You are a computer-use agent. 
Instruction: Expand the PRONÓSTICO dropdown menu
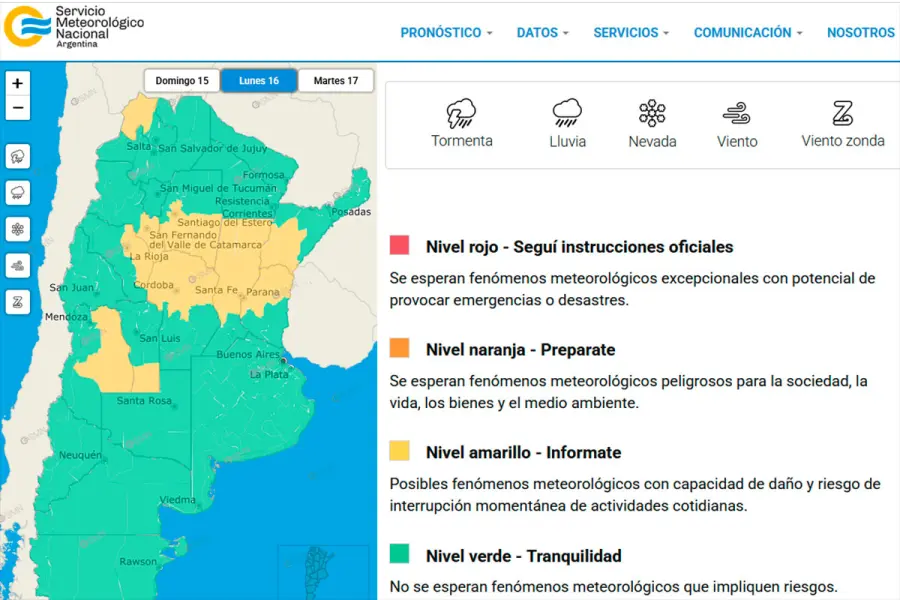point(446,33)
